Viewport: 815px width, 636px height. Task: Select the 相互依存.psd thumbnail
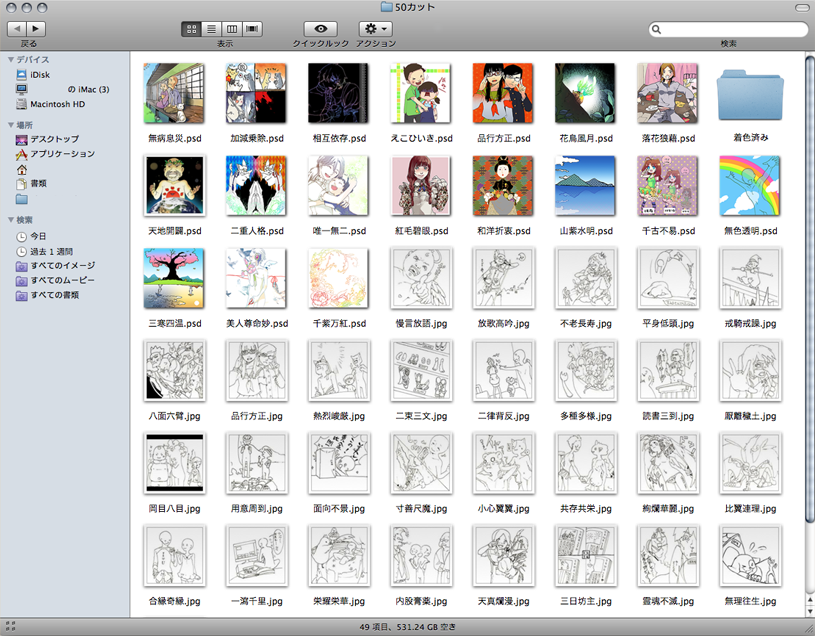338,93
